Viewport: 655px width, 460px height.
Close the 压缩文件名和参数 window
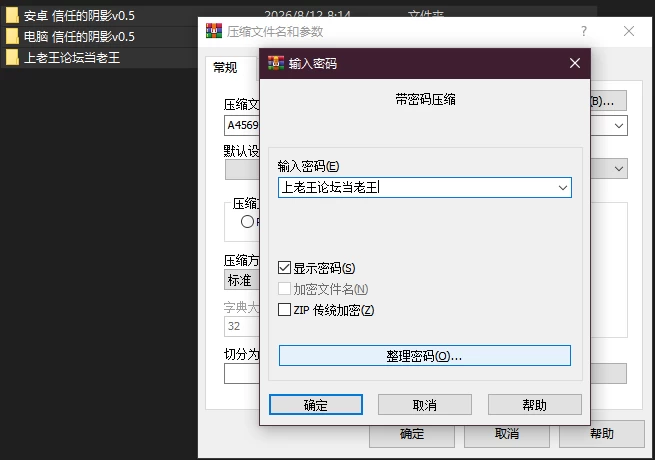coord(629,31)
